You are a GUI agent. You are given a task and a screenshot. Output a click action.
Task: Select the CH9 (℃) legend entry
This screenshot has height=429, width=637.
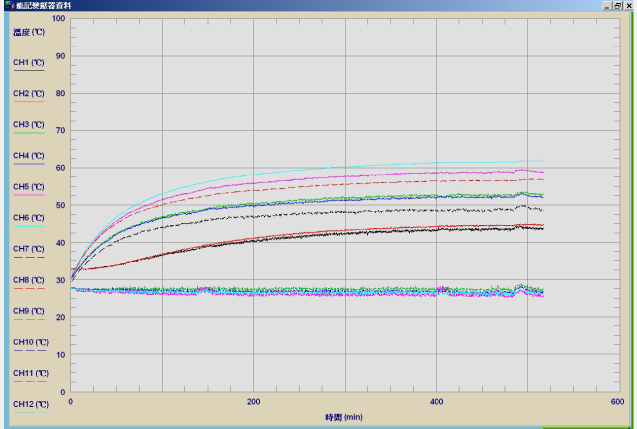(x=28, y=310)
